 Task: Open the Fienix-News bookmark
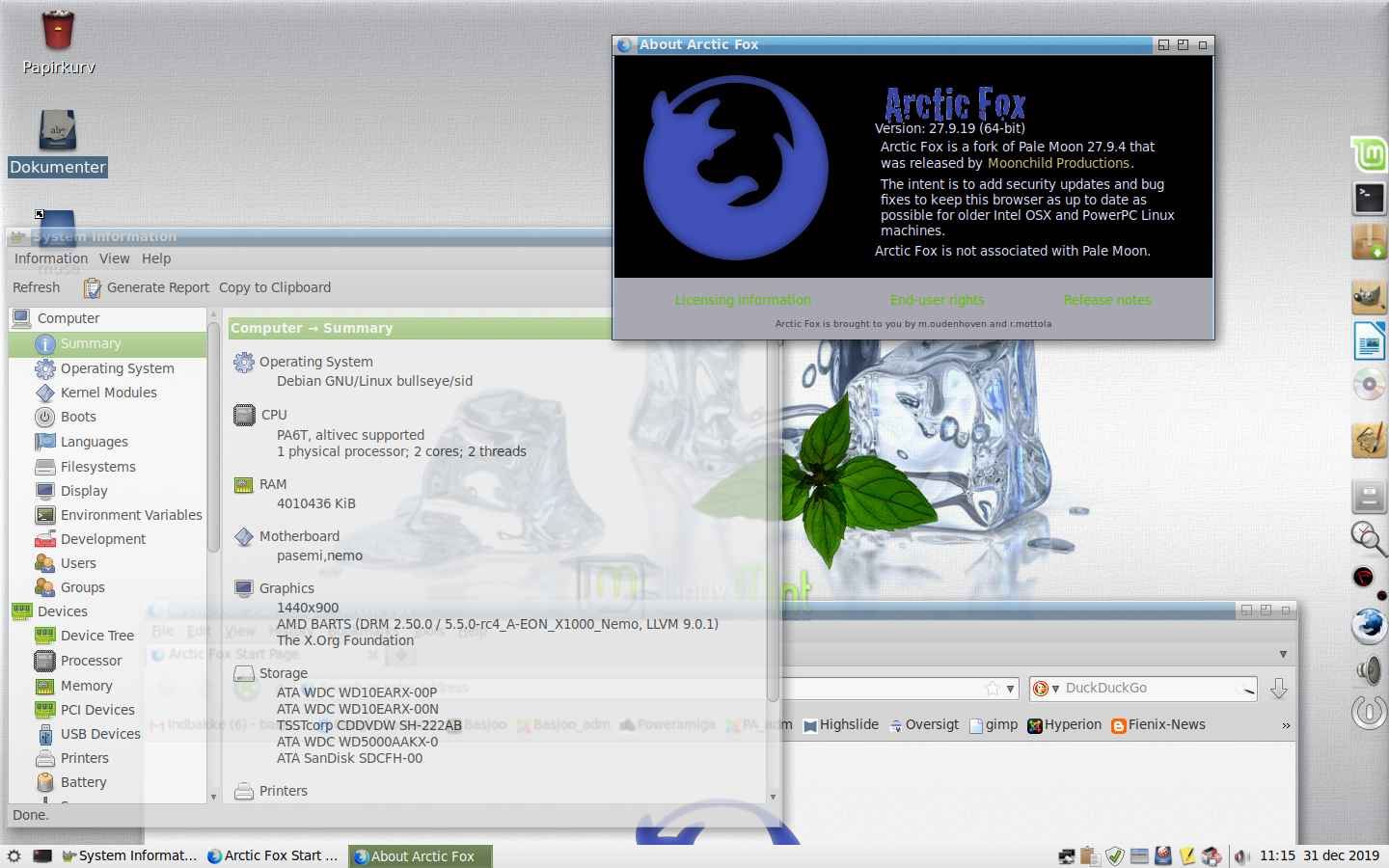pyautogui.click(x=1158, y=725)
